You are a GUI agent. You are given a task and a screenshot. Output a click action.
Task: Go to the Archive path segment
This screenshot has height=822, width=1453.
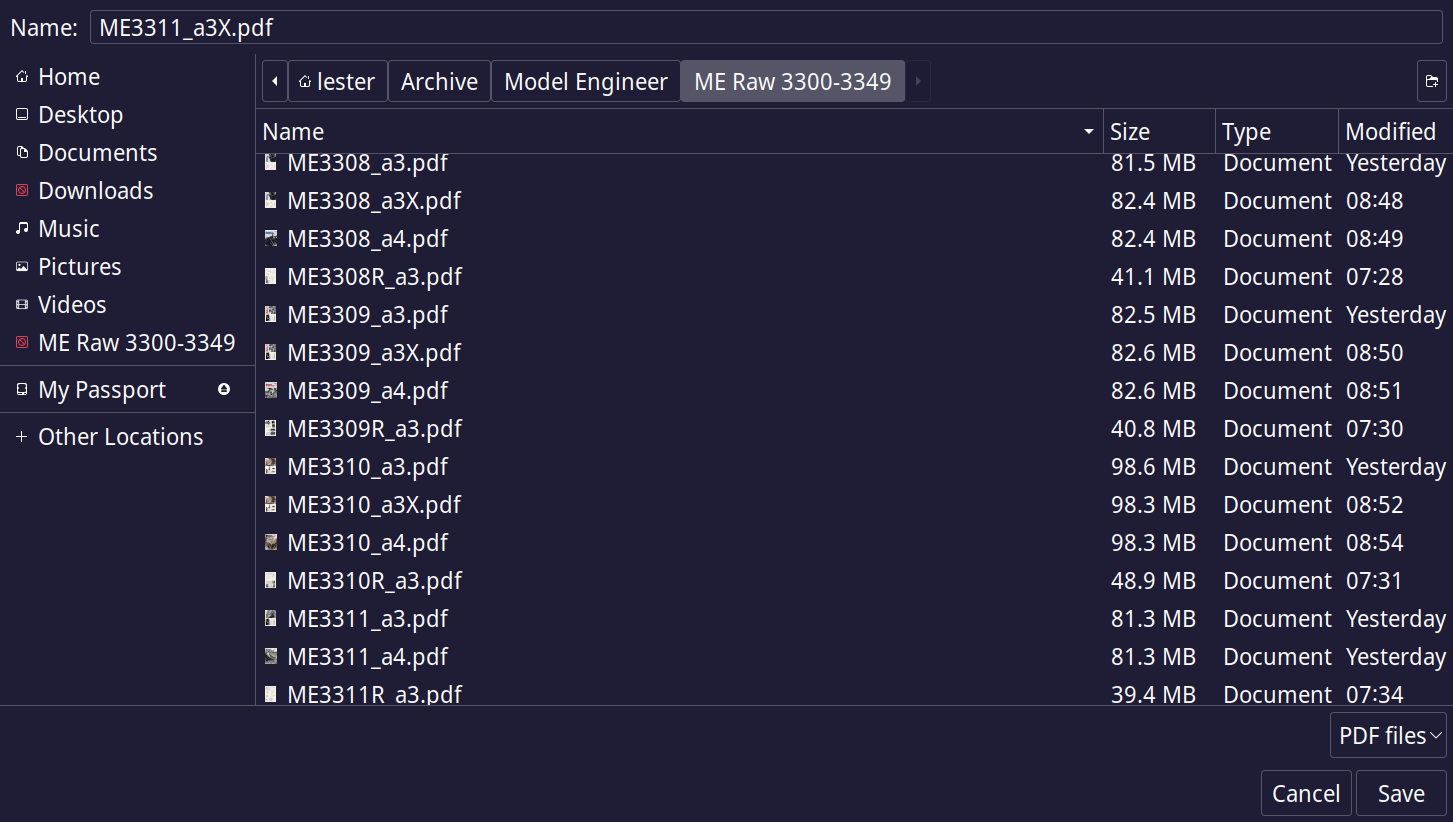point(439,82)
